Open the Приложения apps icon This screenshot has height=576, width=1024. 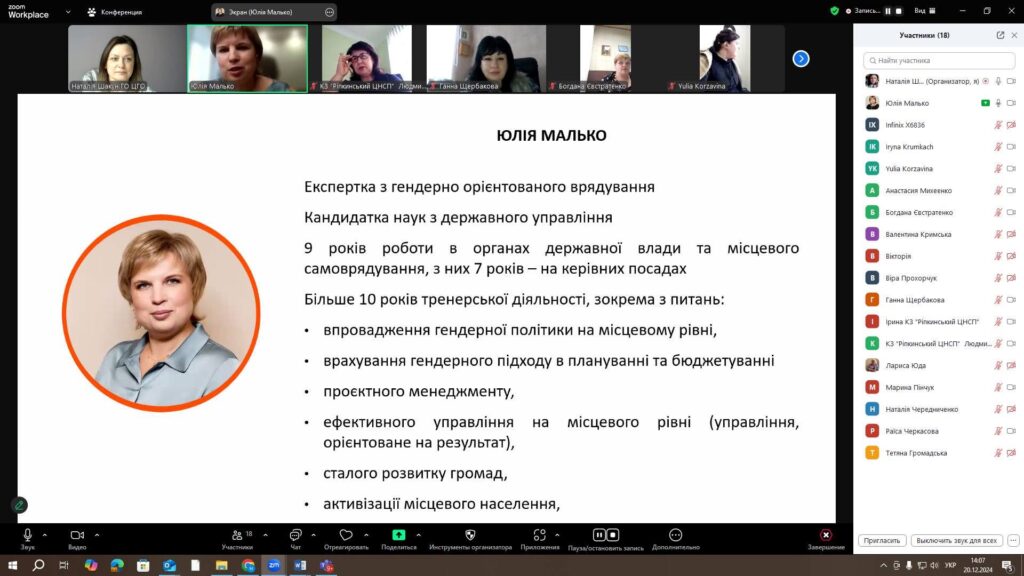click(x=540, y=535)
